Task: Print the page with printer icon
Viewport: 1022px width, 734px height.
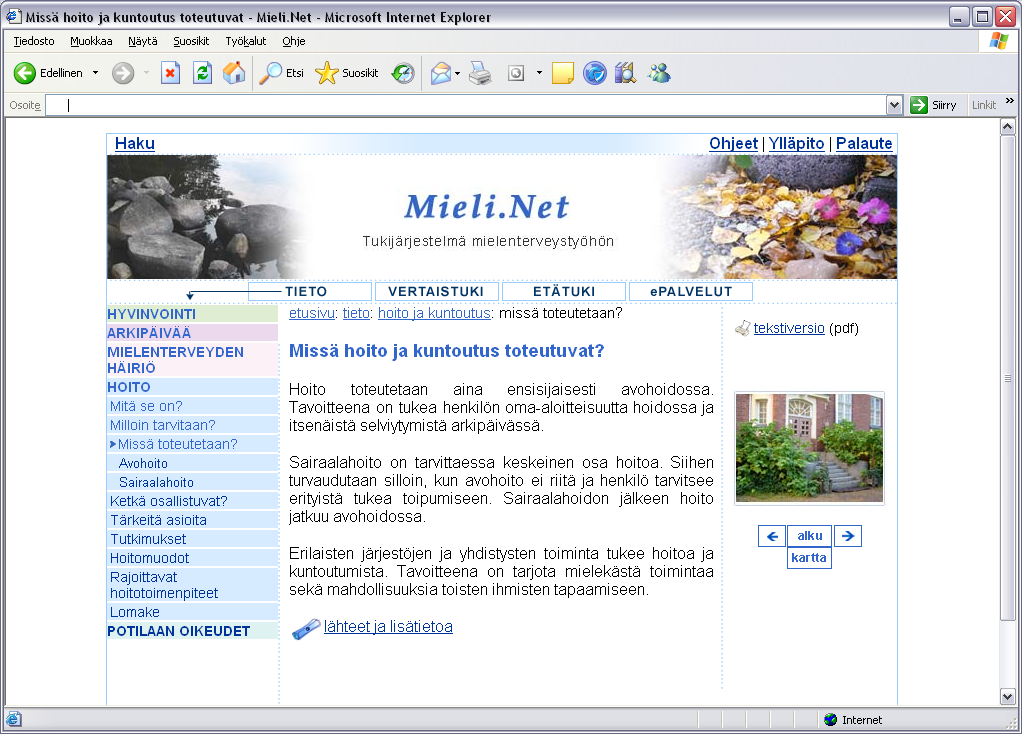Action: (x=481, y=73)
